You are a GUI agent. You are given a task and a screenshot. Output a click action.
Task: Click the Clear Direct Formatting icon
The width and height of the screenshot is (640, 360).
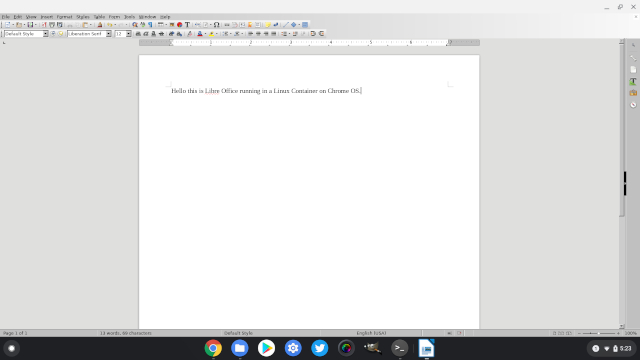189,34
